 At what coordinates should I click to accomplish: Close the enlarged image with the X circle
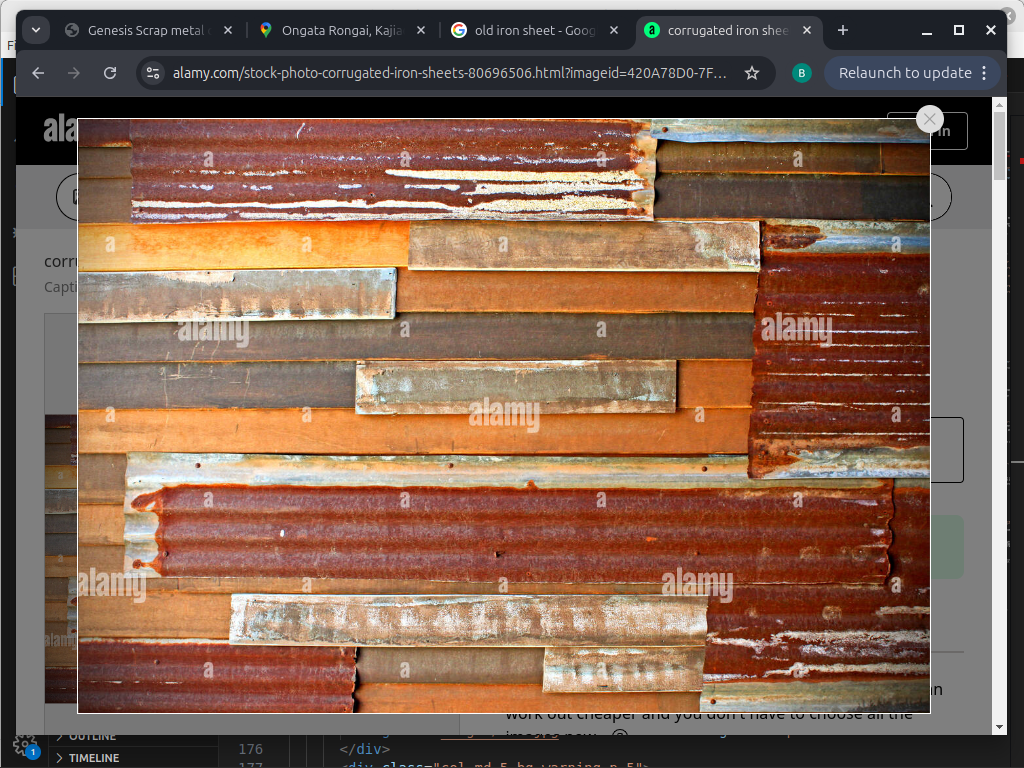click(930, 119)
